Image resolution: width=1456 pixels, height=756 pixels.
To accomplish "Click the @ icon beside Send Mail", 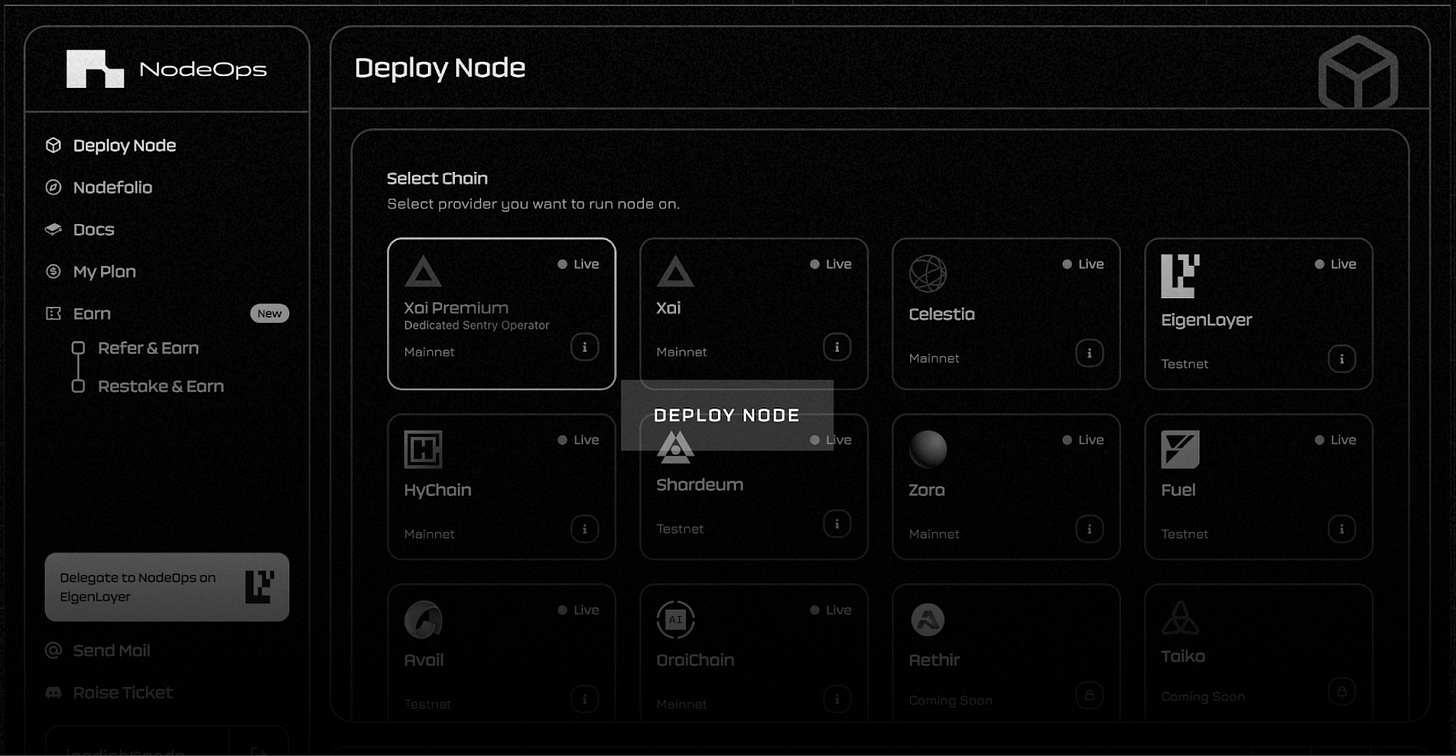I will 53,650.
